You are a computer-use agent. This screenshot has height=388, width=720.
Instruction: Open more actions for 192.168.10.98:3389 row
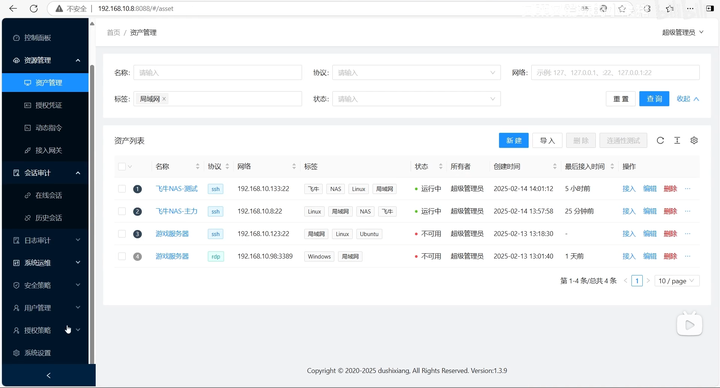pos(687,256)
